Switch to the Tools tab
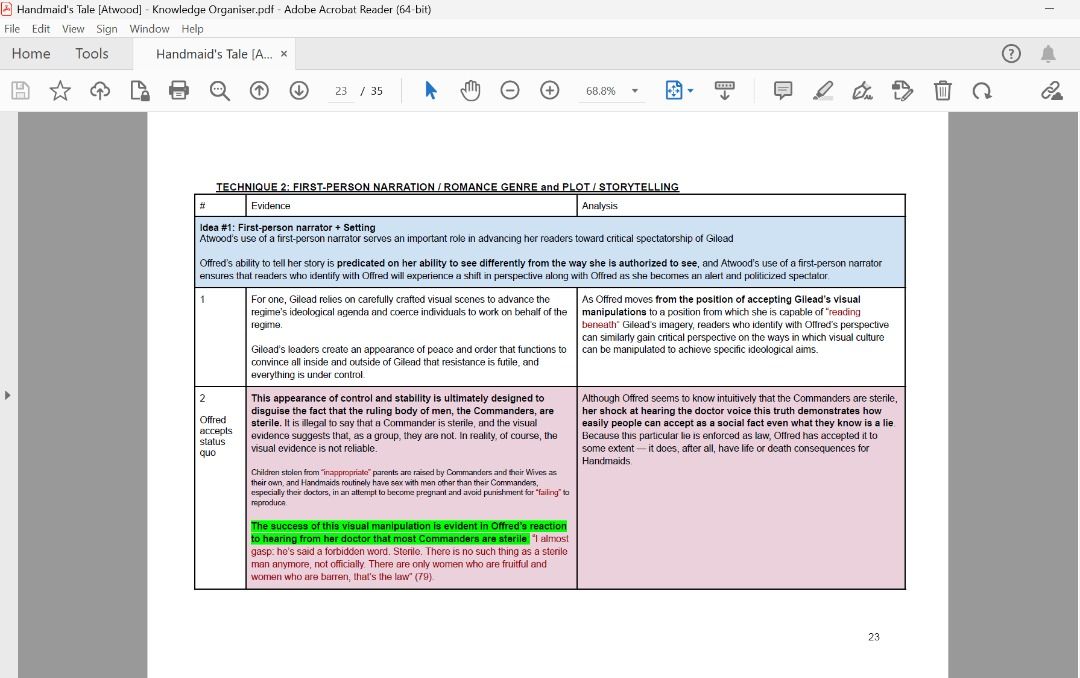This screenshot has width=1080, height=678. click(92, 53)
